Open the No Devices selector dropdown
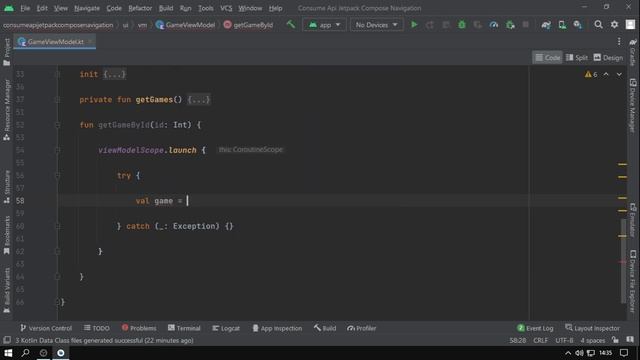 coord(376,25)
